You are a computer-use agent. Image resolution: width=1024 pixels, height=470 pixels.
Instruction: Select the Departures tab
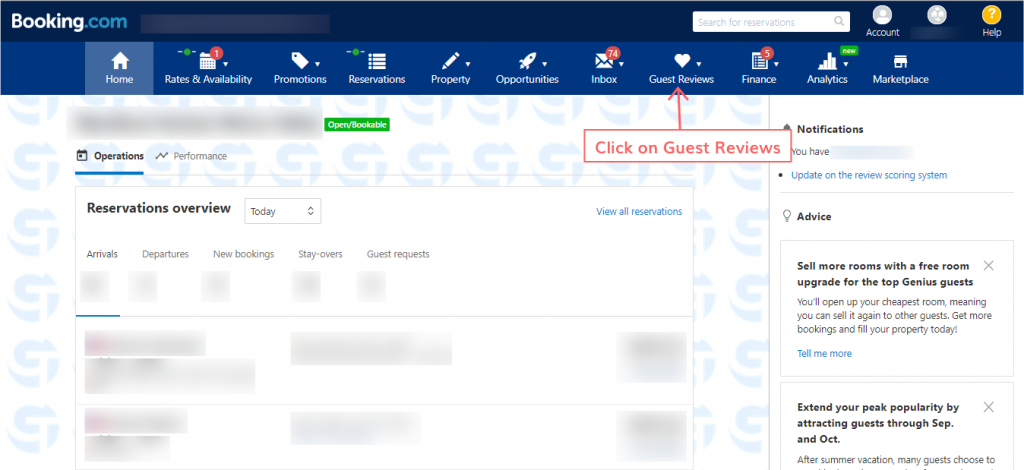coord(165,254)
